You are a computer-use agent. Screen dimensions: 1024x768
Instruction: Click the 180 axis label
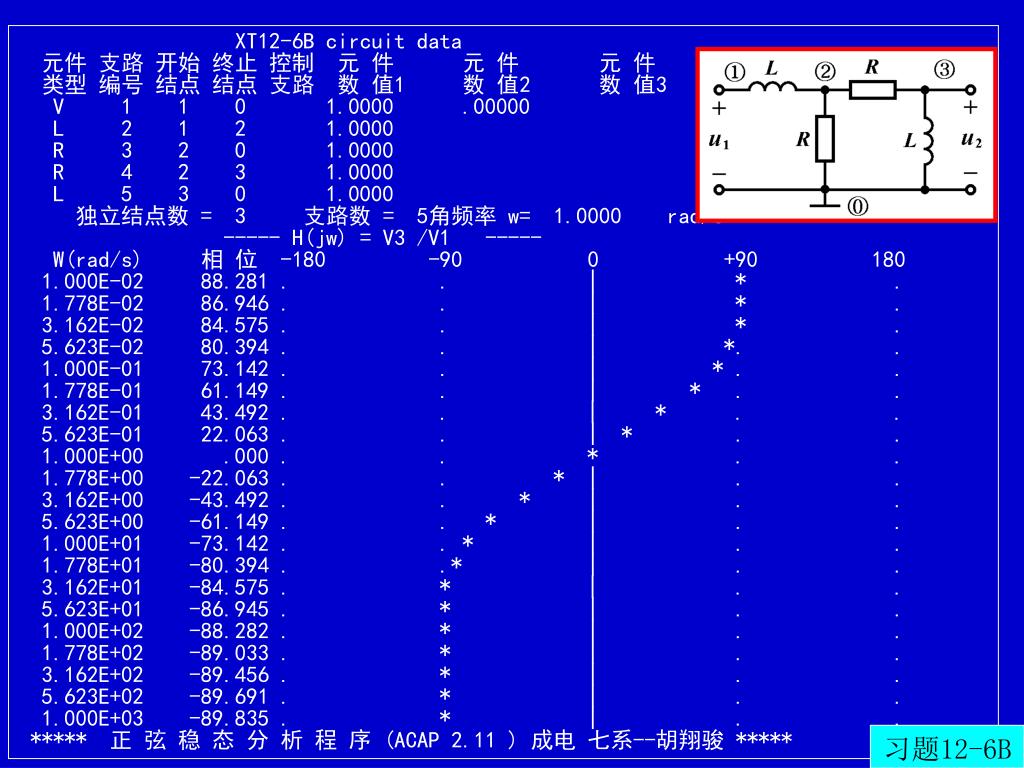pos(888,260)
